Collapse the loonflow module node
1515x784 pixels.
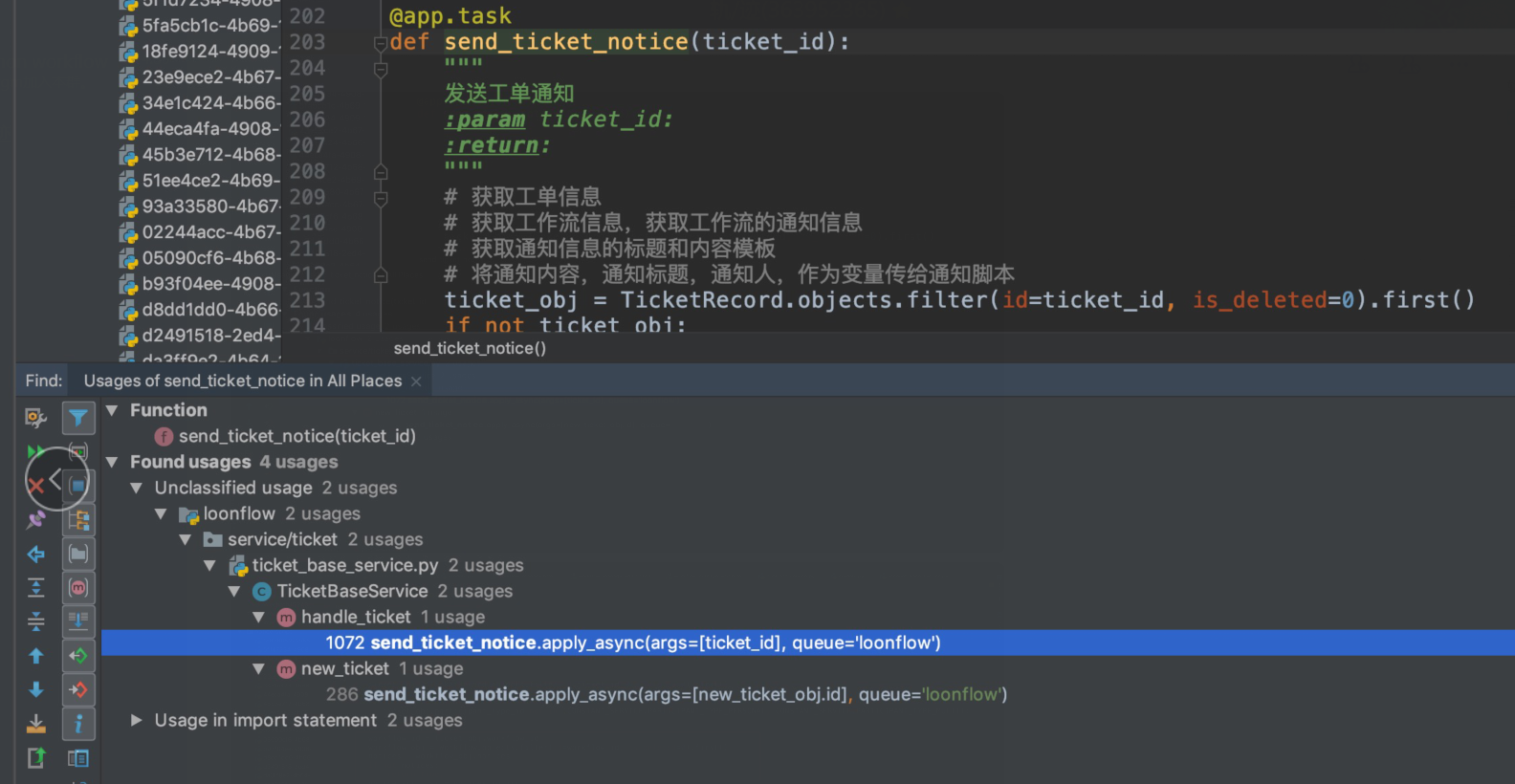coord(161,513)
